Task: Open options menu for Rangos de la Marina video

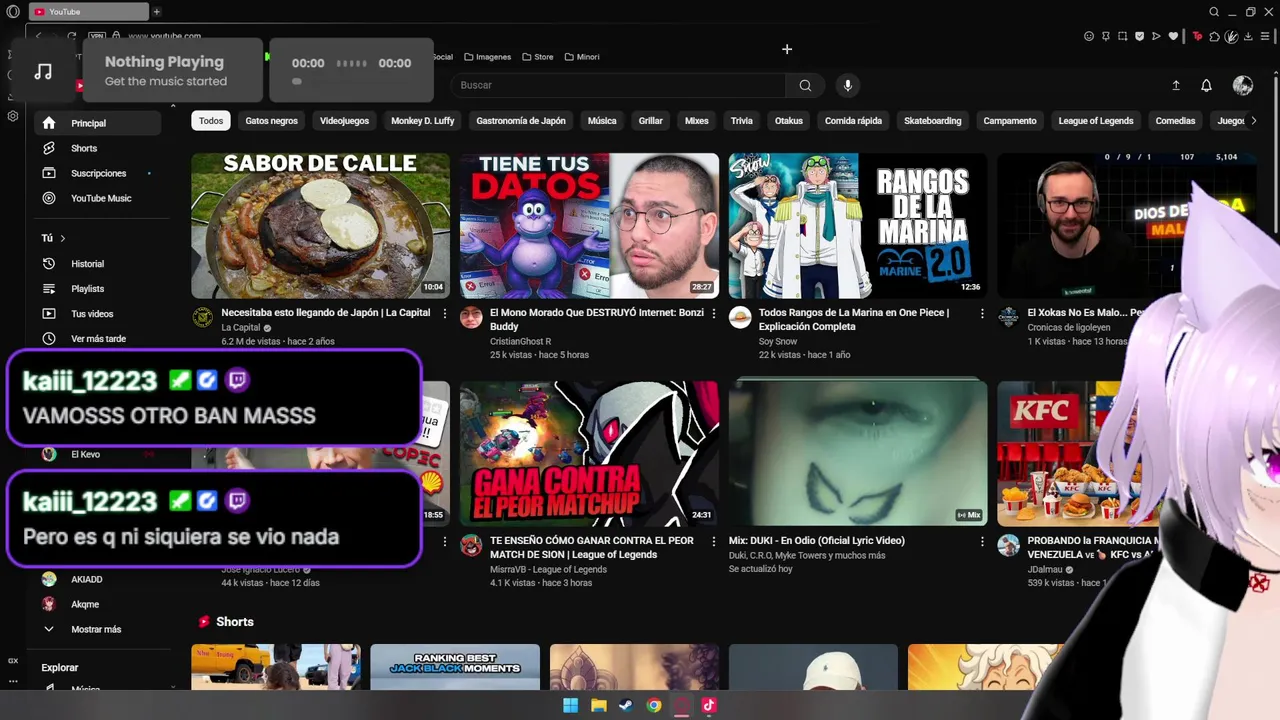Action: (x=982, y=313)
